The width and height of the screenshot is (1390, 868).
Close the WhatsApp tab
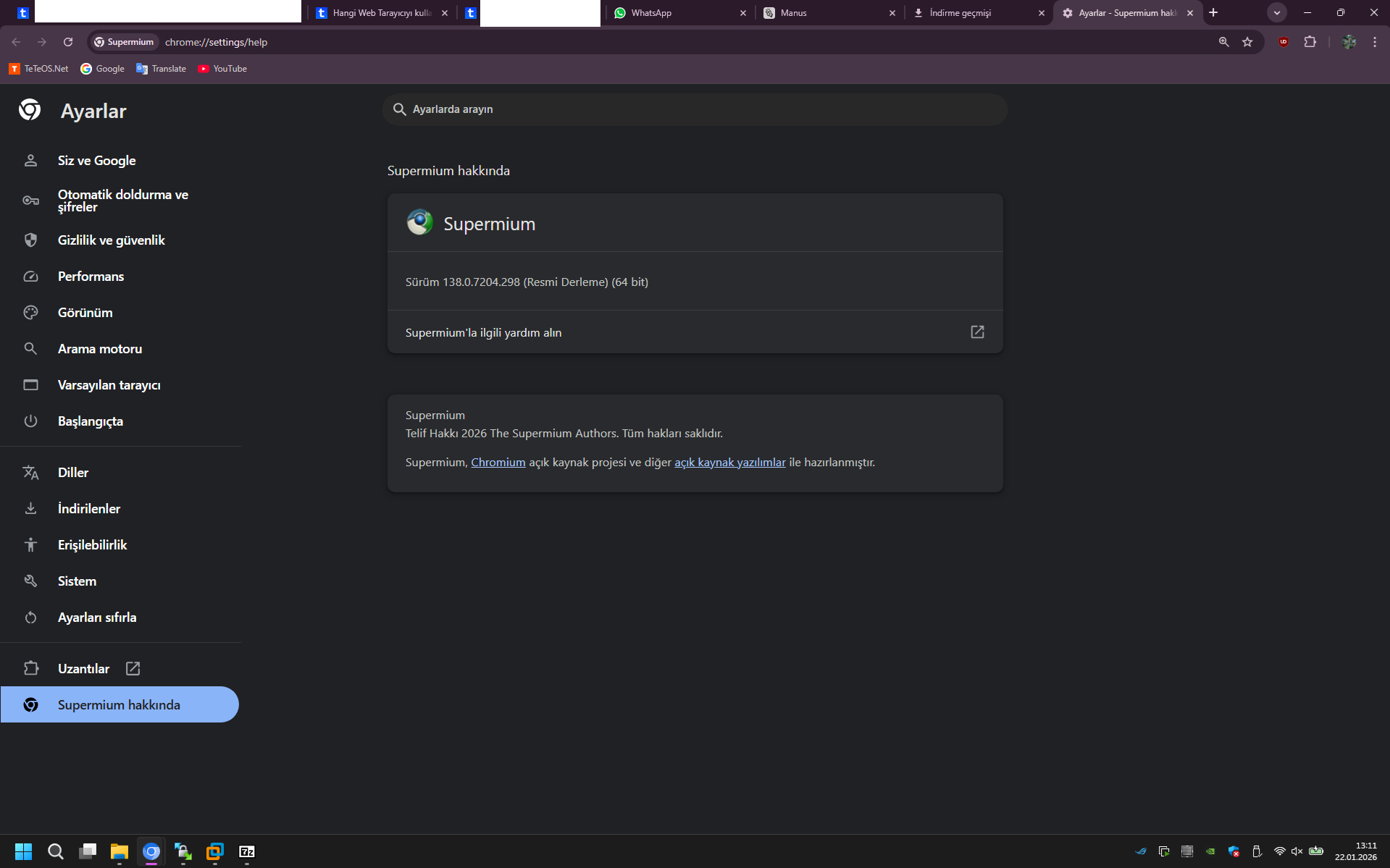(x=743, y=13)
